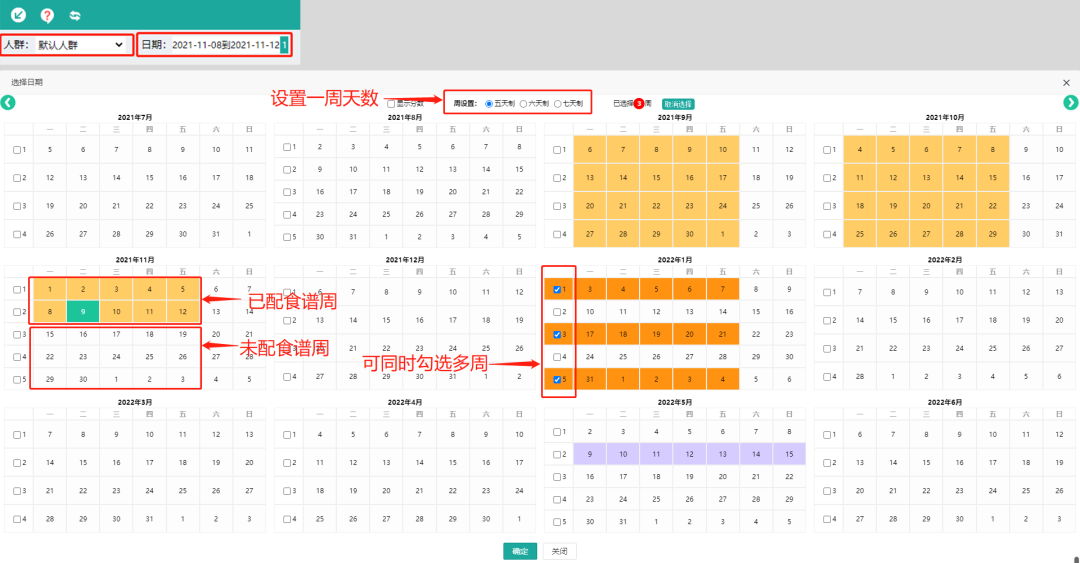This screenshot has width=1080, height=563.
Task: Click day 30 in 2022年6月
Action: tap(959, 519)
